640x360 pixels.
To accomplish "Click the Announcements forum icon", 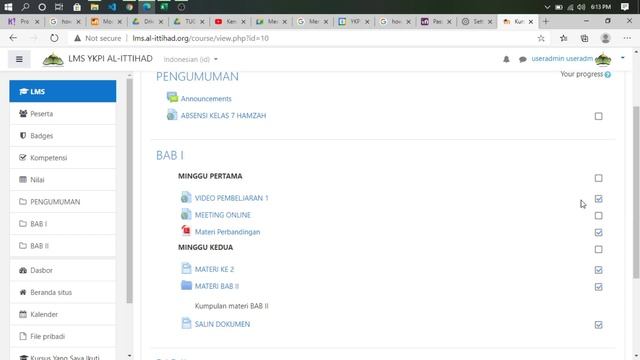I will (172, 98).
